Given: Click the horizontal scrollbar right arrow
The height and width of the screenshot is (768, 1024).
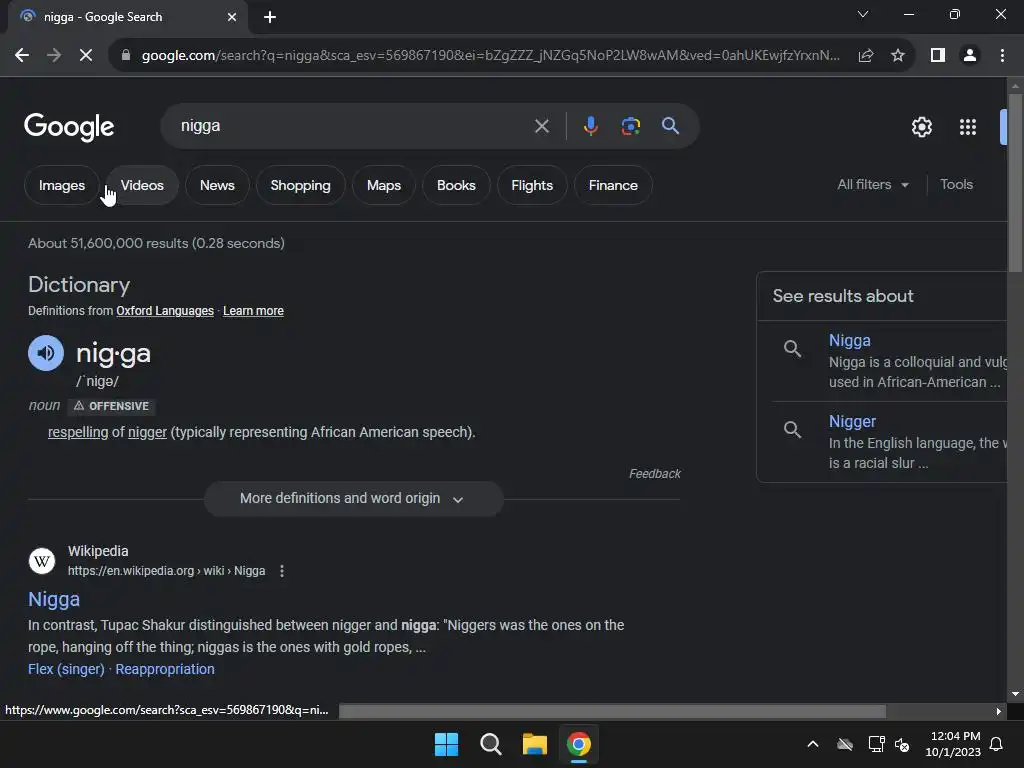Looking at the screenshot, I should (x=999, y=711).
